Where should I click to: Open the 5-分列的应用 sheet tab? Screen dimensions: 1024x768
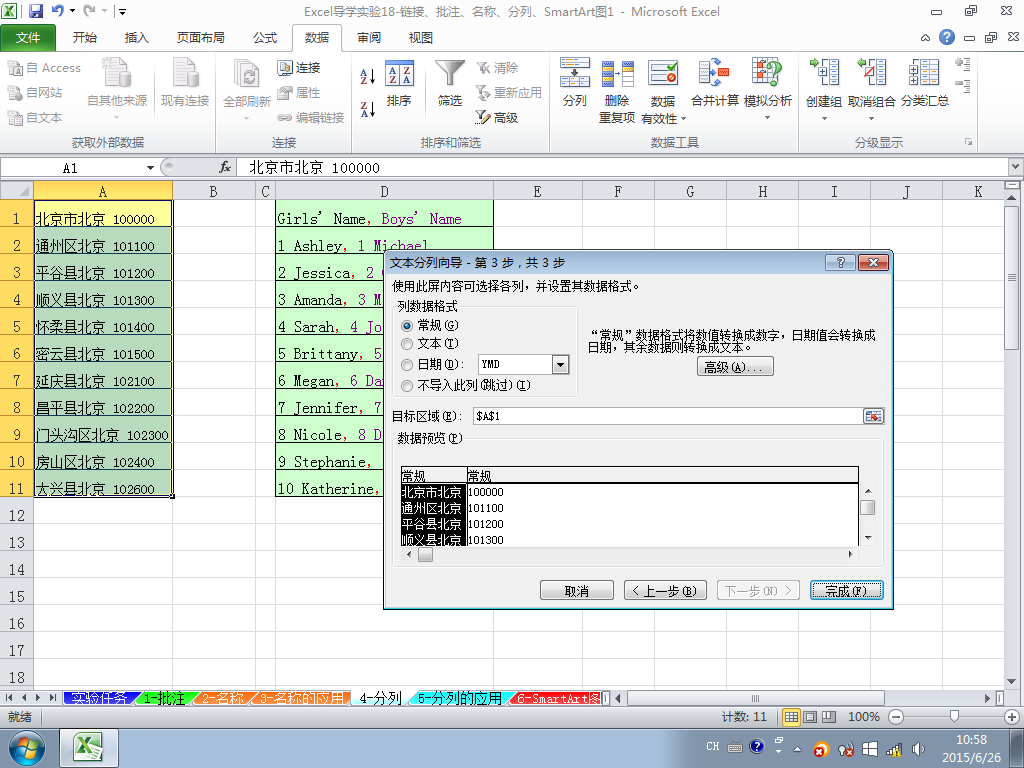459,698
